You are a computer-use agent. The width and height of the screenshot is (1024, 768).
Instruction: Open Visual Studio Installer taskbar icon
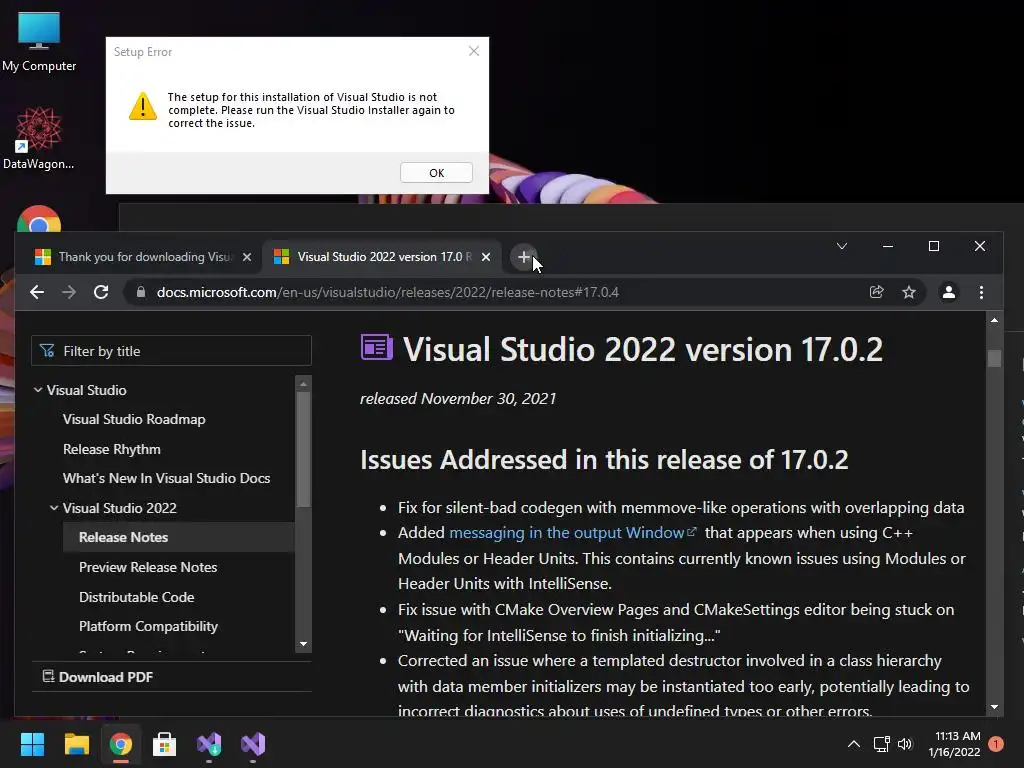point(209,744)
